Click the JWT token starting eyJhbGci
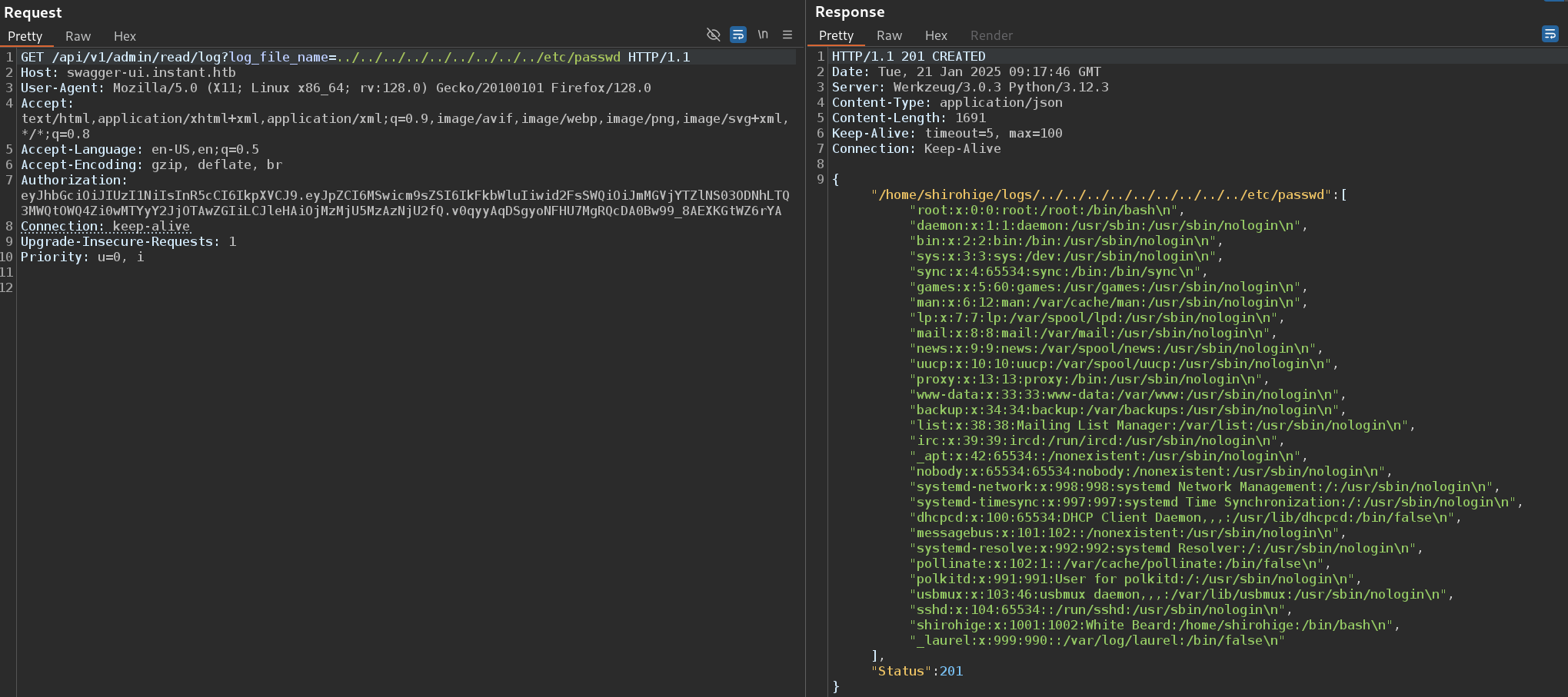The height and width of the screenshot is (697, 1568). [x=405, y=203]
